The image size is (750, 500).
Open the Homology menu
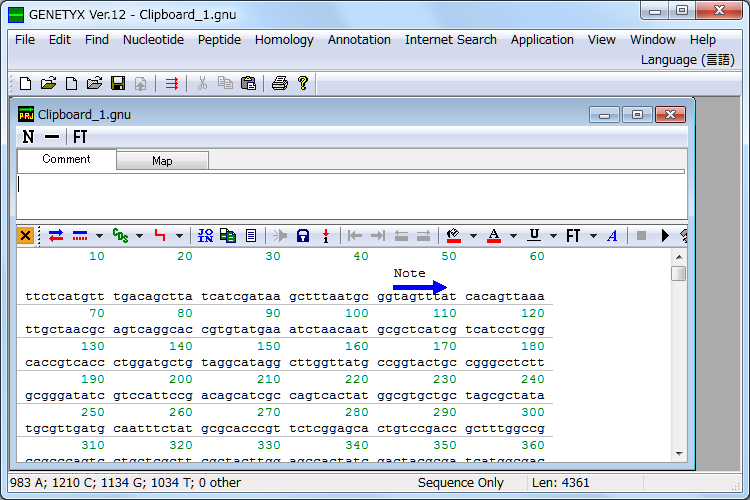click(284, 40)
